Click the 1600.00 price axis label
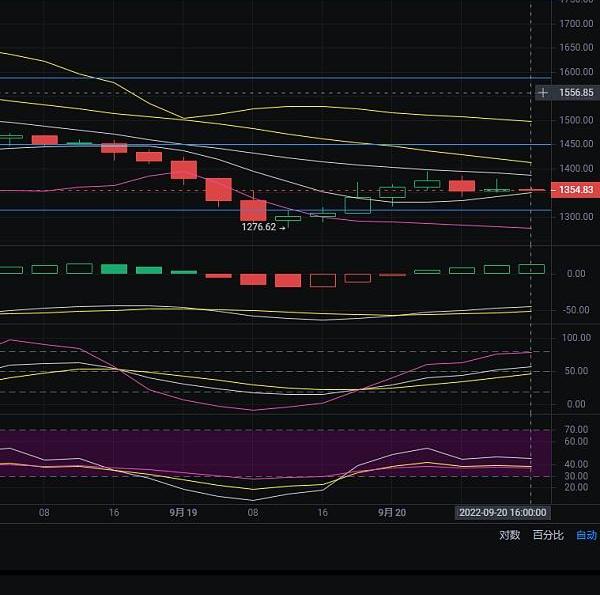The height and width of the screenshot is (595, 600). click(x=577, y=72)
